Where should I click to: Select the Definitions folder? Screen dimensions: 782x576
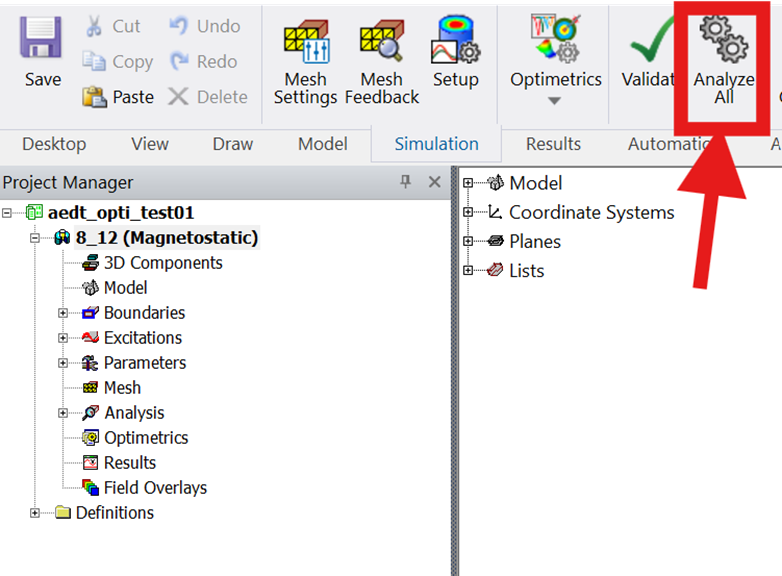click(x=115, y=513)
